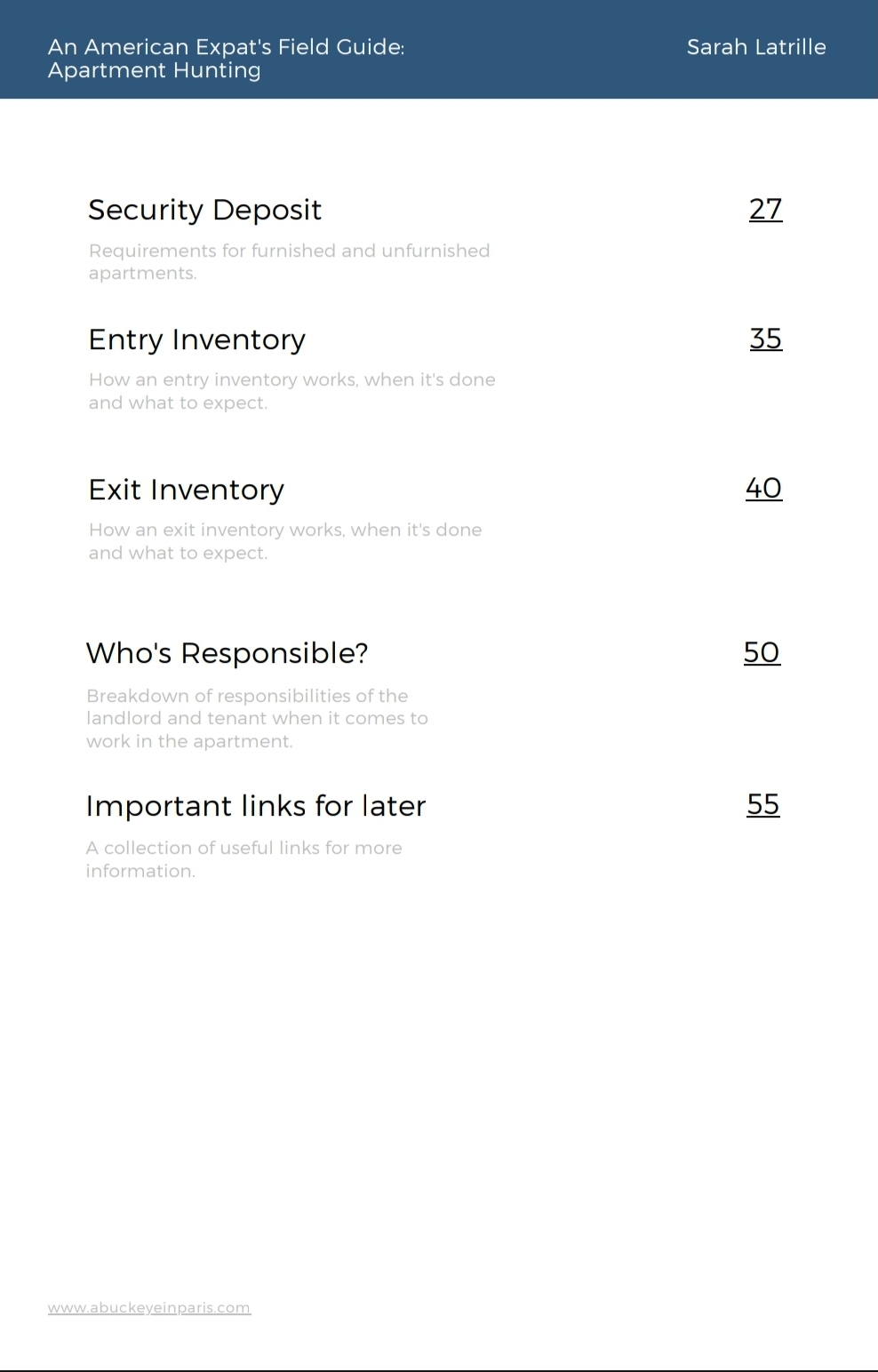This screenshot has width=878, height=1372.
Task: Select the landlord and tenant responsibilities description
Action: (257, 718)
